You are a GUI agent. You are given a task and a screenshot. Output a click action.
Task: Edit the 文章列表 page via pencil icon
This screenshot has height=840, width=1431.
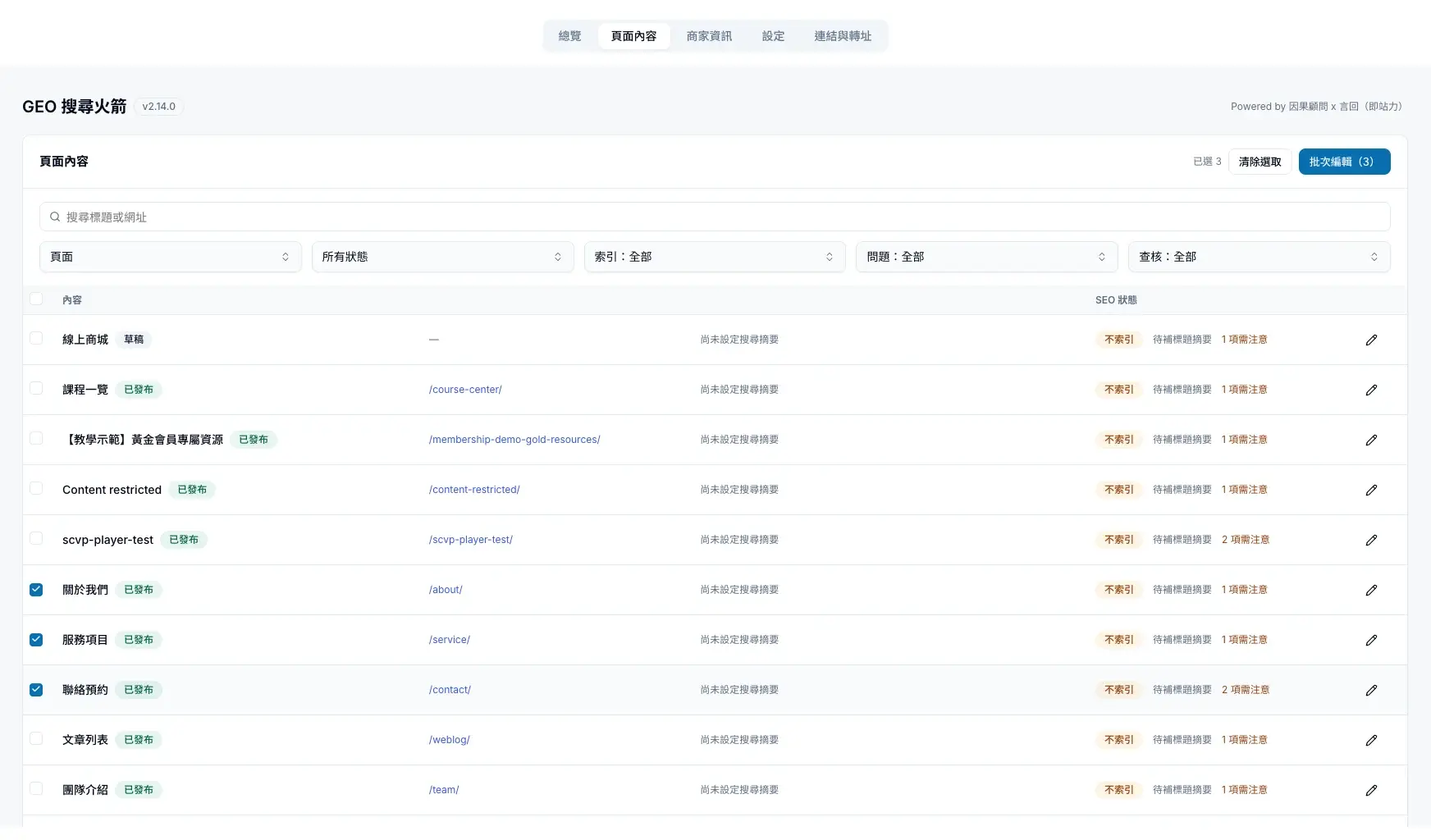coord(1371,740)
